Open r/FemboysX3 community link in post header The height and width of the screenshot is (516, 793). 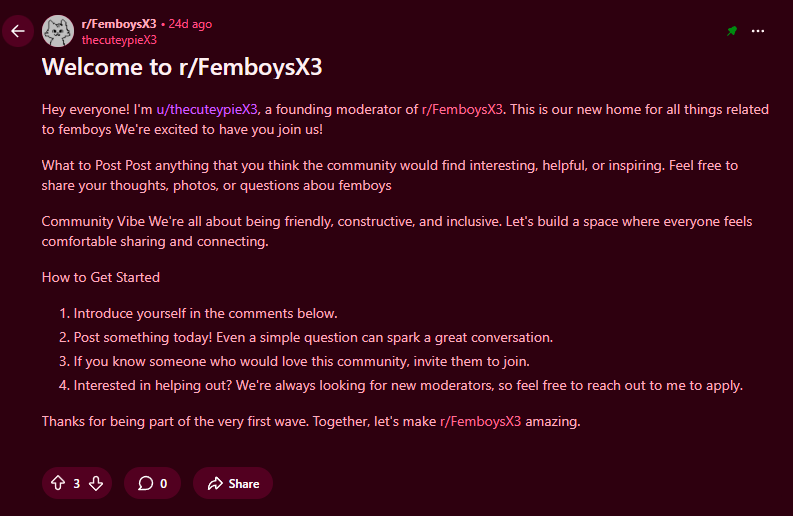pos(118,24)
